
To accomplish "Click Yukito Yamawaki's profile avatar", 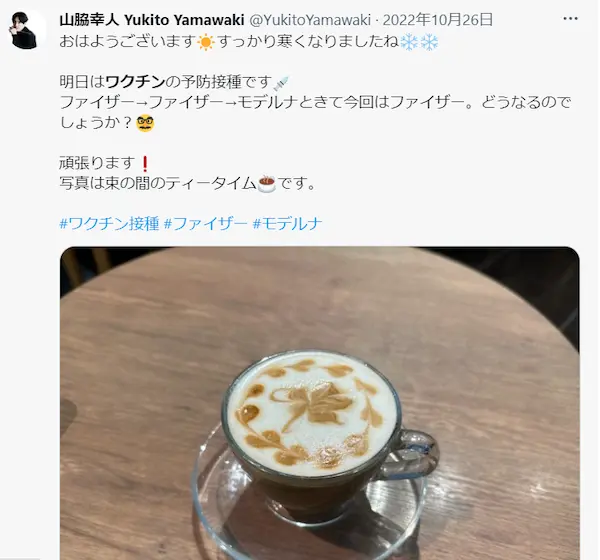I will click(x=25, y=30).
